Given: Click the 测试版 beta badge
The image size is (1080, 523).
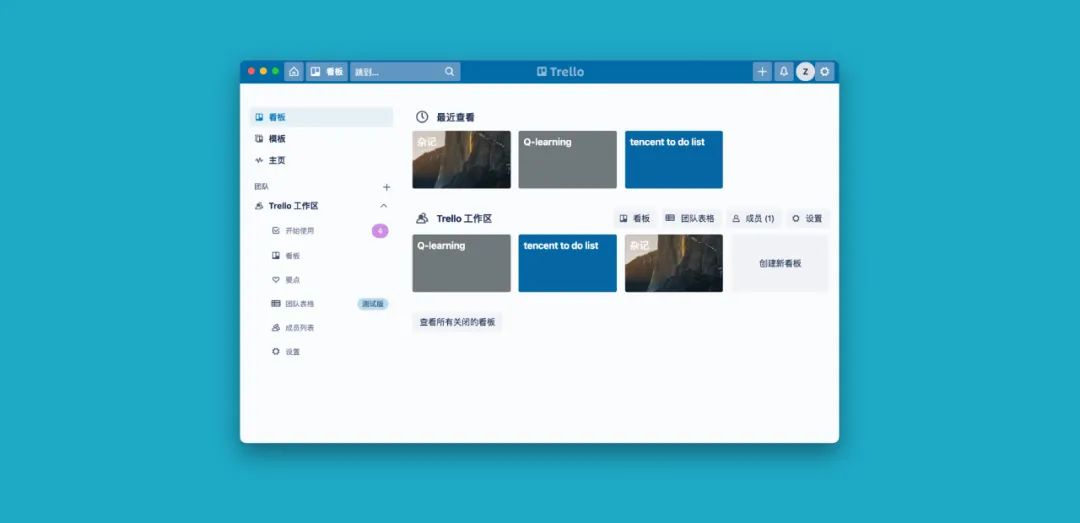Looking at the screenshot, I should click(373, 304).
